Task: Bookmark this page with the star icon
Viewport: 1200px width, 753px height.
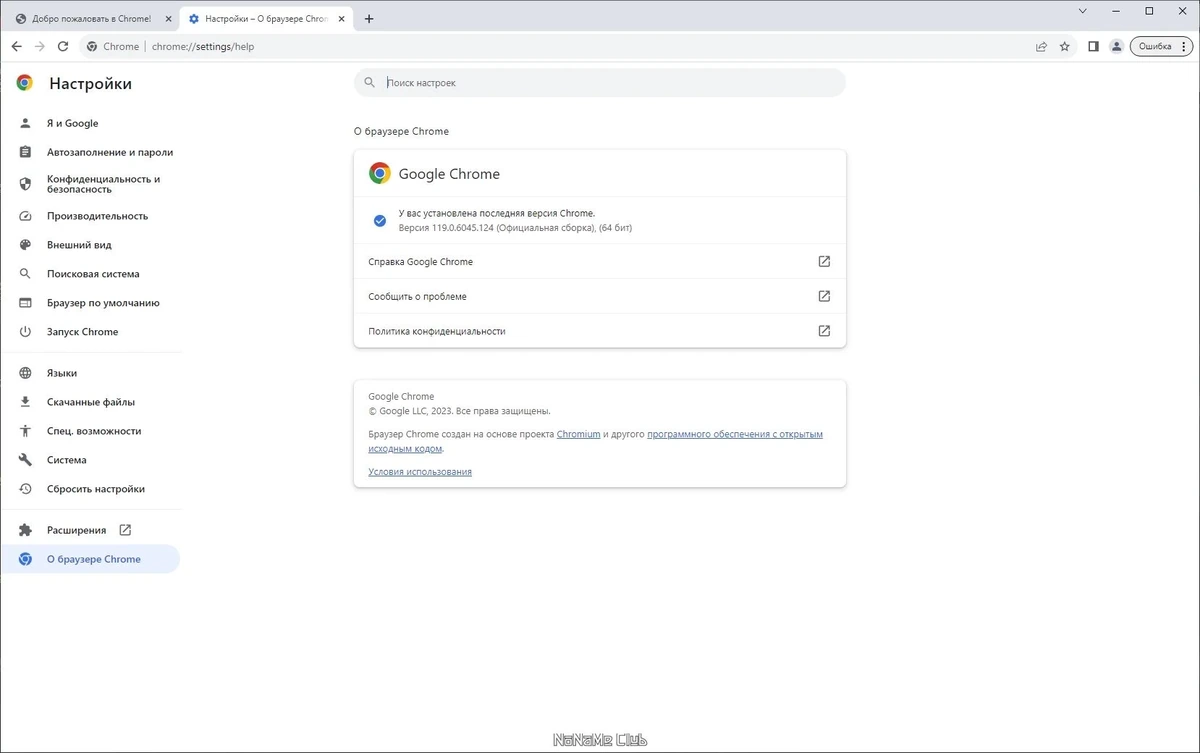Action: point(1065,46)
